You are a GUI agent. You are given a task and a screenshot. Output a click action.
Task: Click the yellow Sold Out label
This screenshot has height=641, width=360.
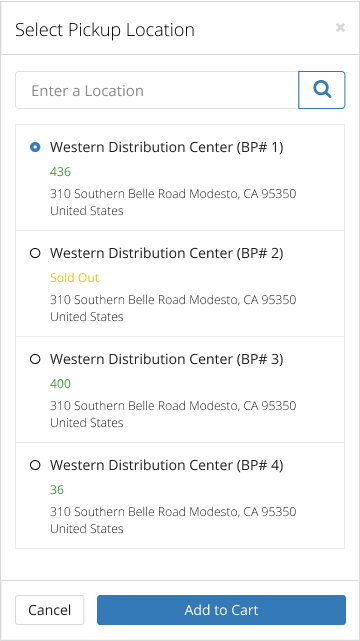tap(74, 278)
